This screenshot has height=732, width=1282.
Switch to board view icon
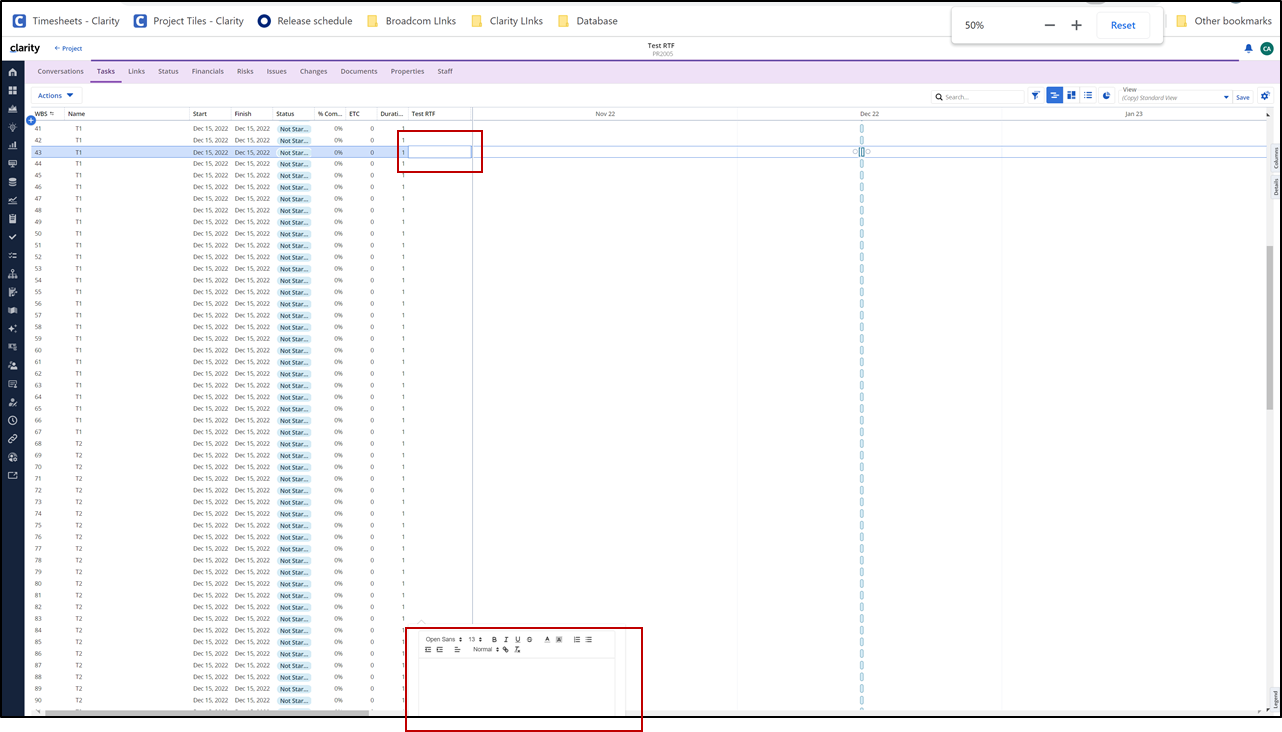pyautogui.click(x=1071, y=96)
